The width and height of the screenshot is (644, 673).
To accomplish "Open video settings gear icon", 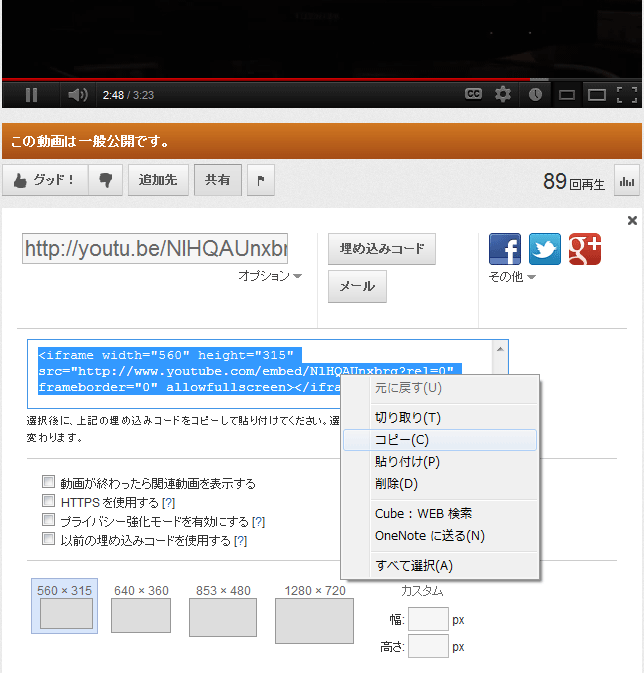I will (503, 94).
